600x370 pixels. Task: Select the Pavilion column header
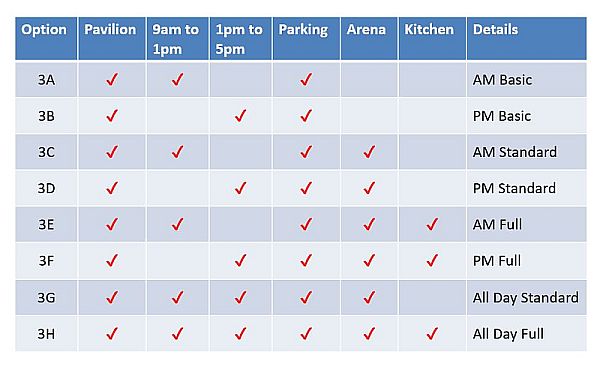tap(112, 38)
